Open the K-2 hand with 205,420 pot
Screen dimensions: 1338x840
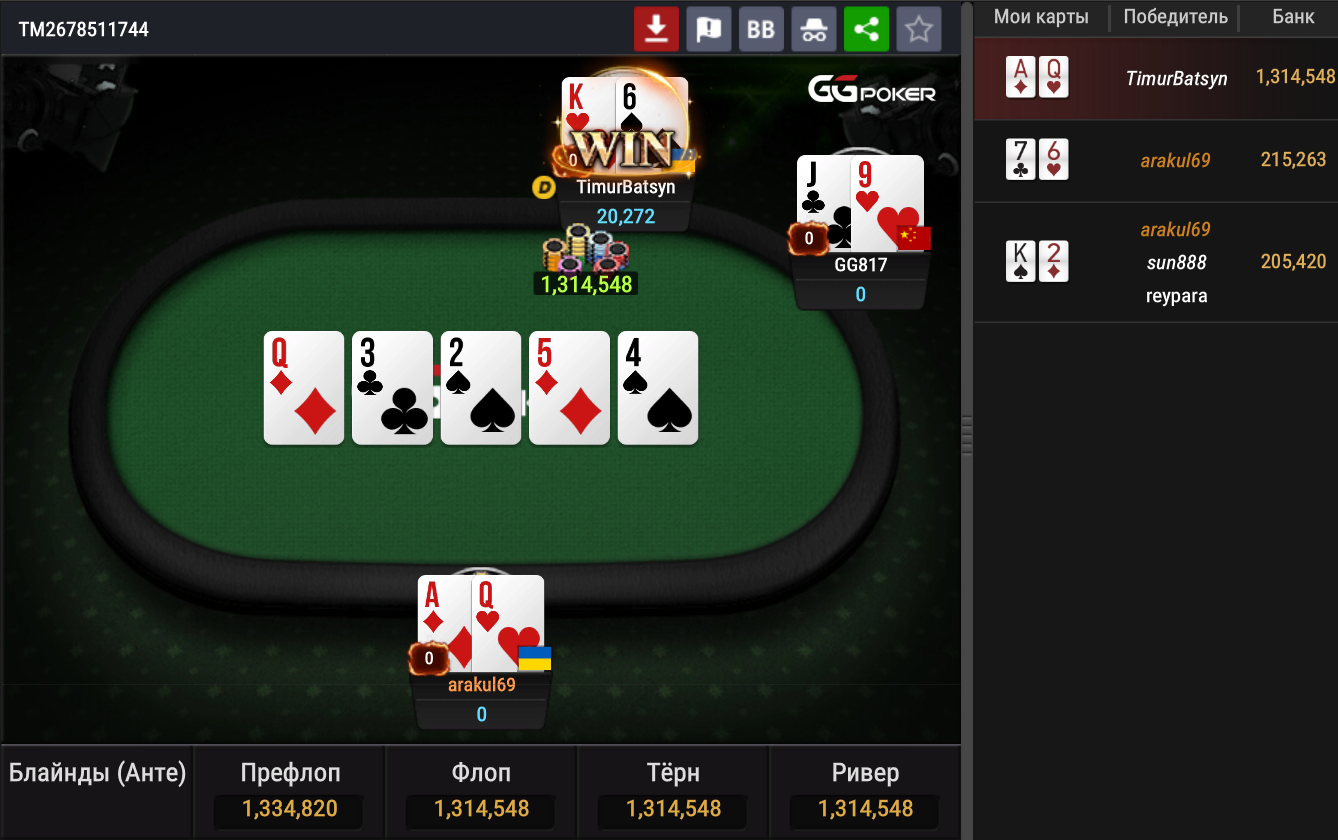click(x=1156, y=262)
